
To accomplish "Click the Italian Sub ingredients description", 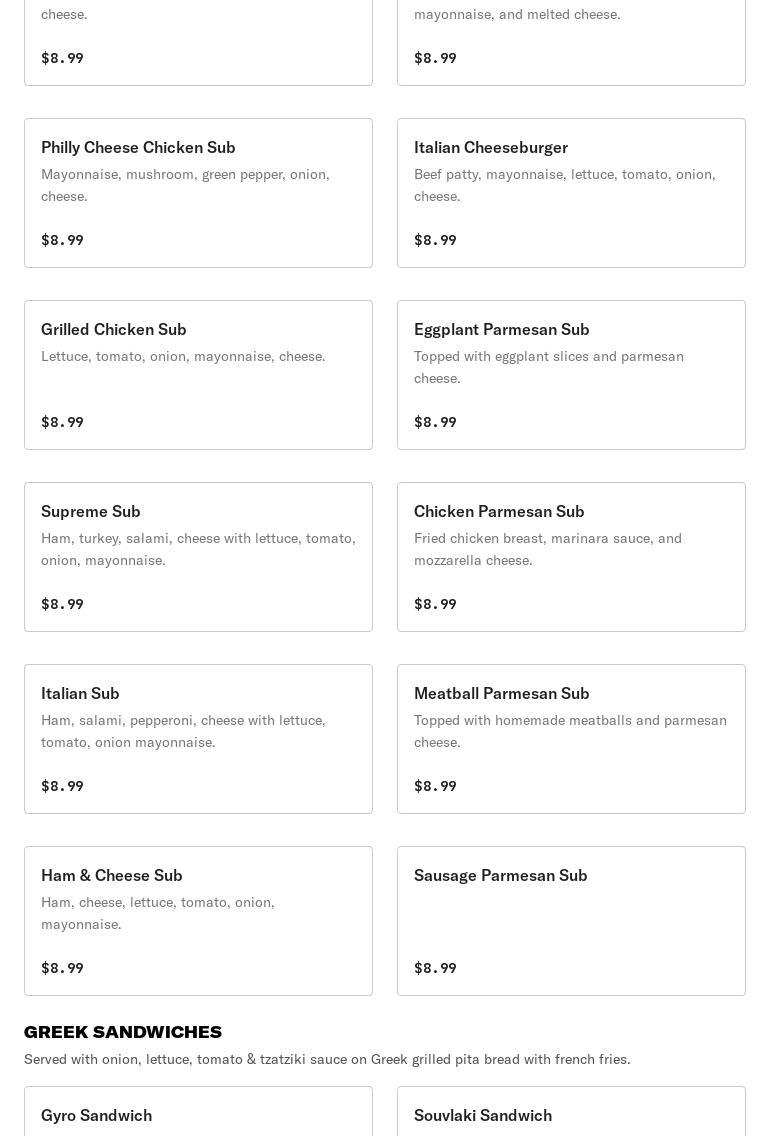I will click(183, 731).
